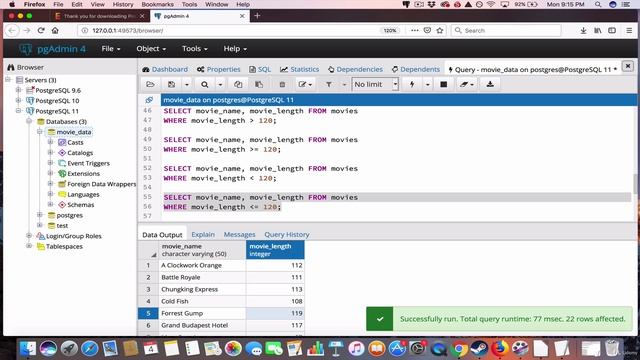Open pgAdmin File menu
640x360 pixels.
tap(111, 49)
